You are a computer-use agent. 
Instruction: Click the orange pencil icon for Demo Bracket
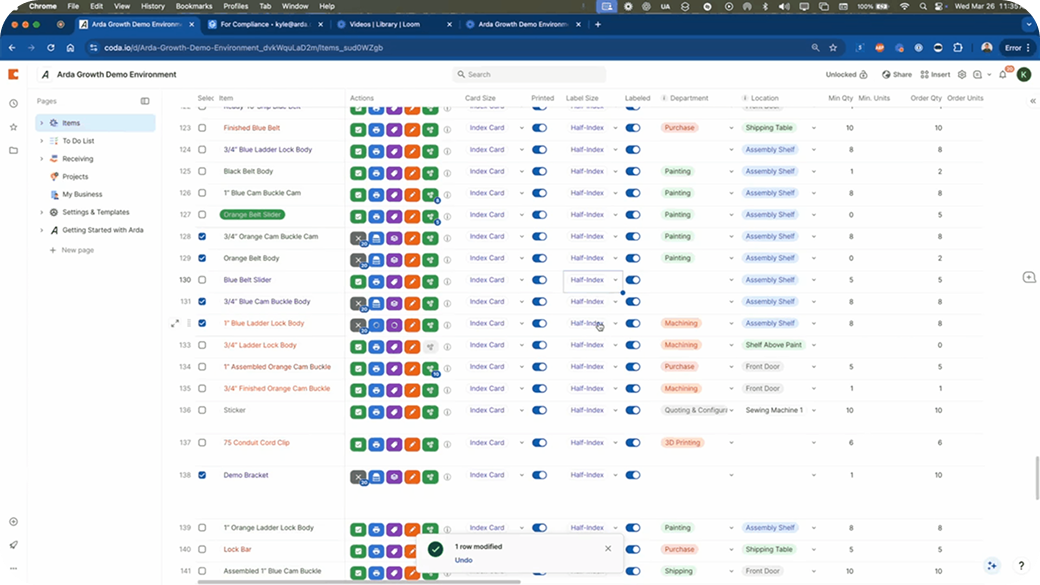pos(412,477)
